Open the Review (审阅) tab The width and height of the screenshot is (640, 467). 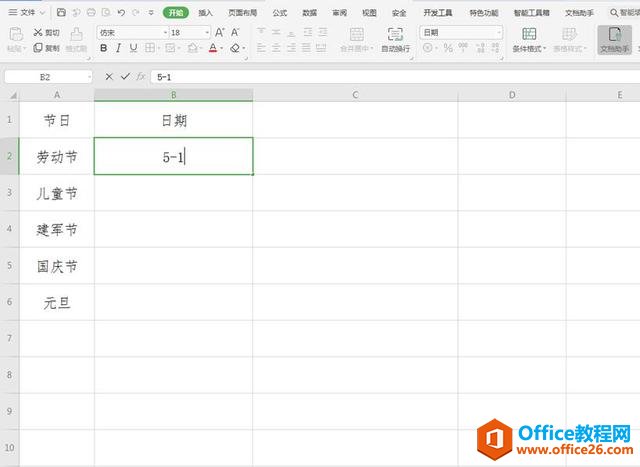[340, 13]
